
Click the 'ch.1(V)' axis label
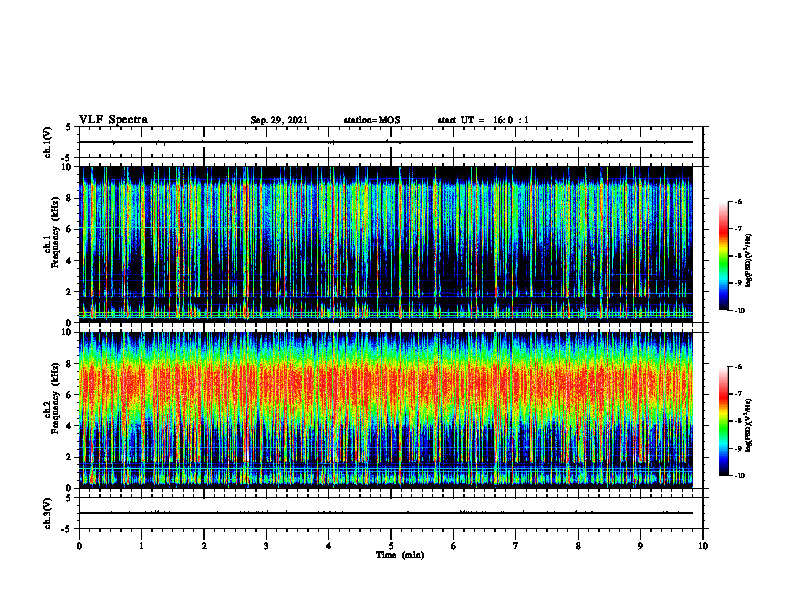[x=48, y=142]
